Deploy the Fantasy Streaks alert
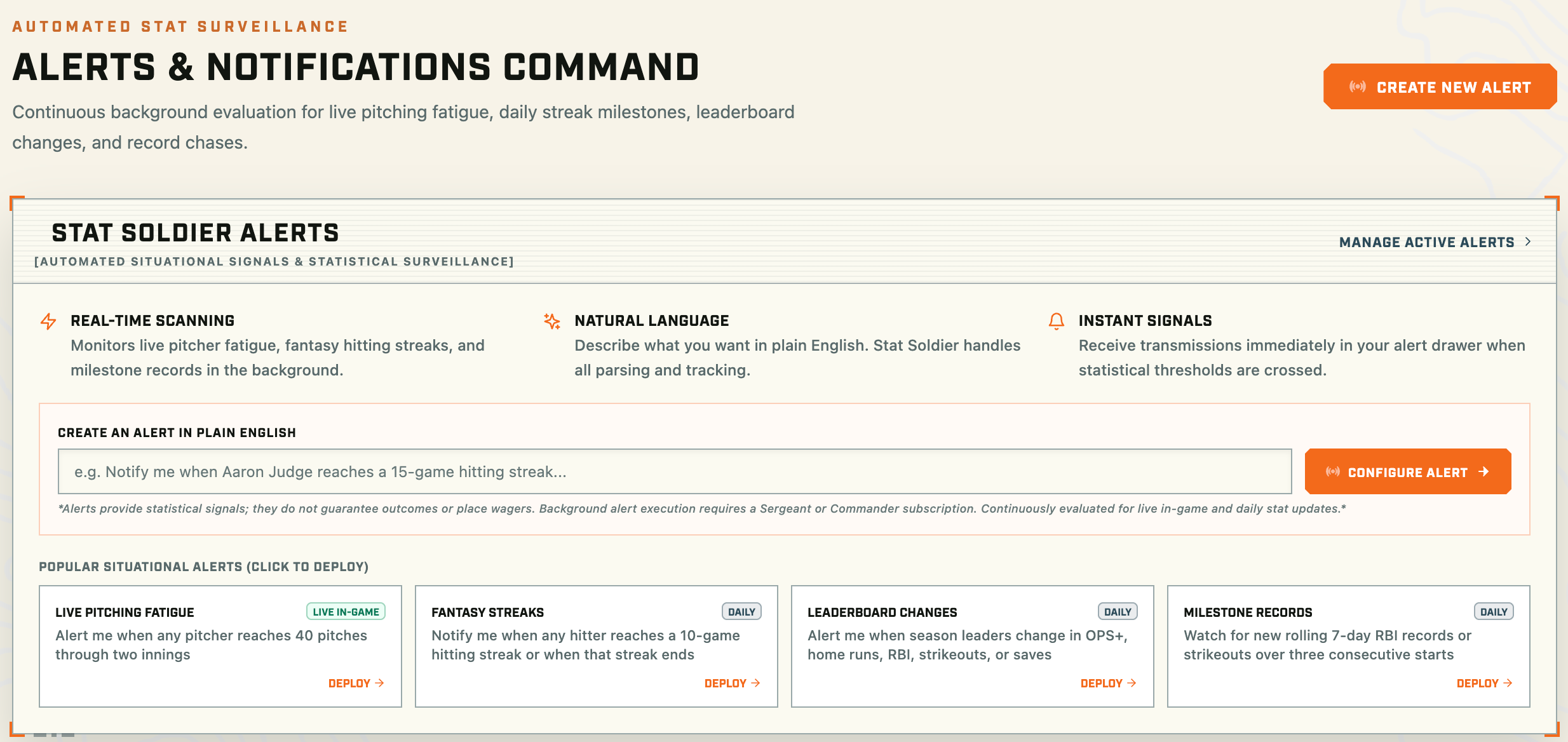This screenshot has height=742, width=1568. click(732, 684)
